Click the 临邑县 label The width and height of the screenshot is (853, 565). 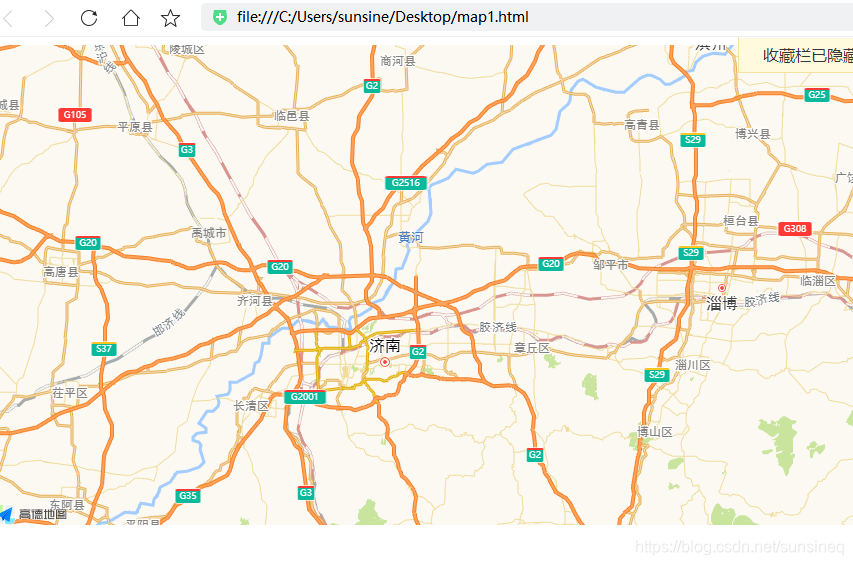292,116
